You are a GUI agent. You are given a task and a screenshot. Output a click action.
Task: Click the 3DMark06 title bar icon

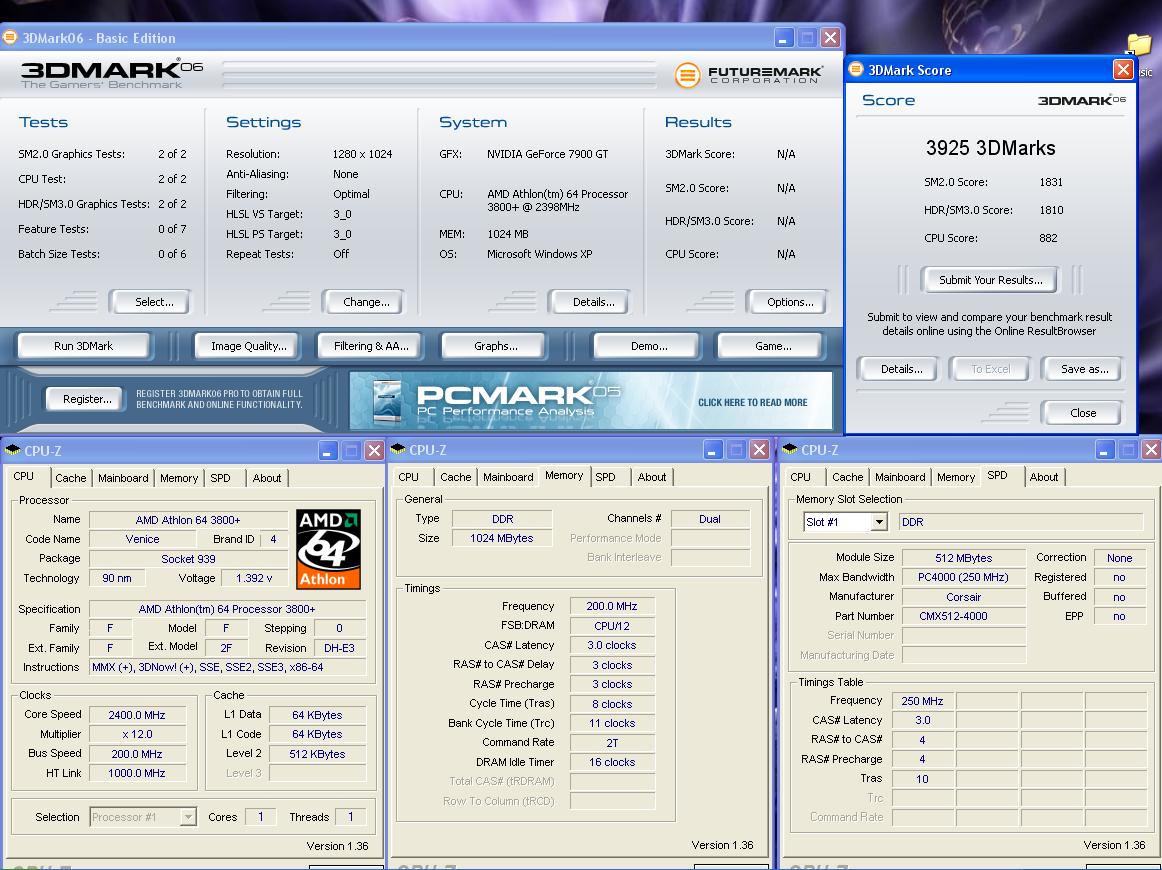pyautogui.click(x=10, y=37)
